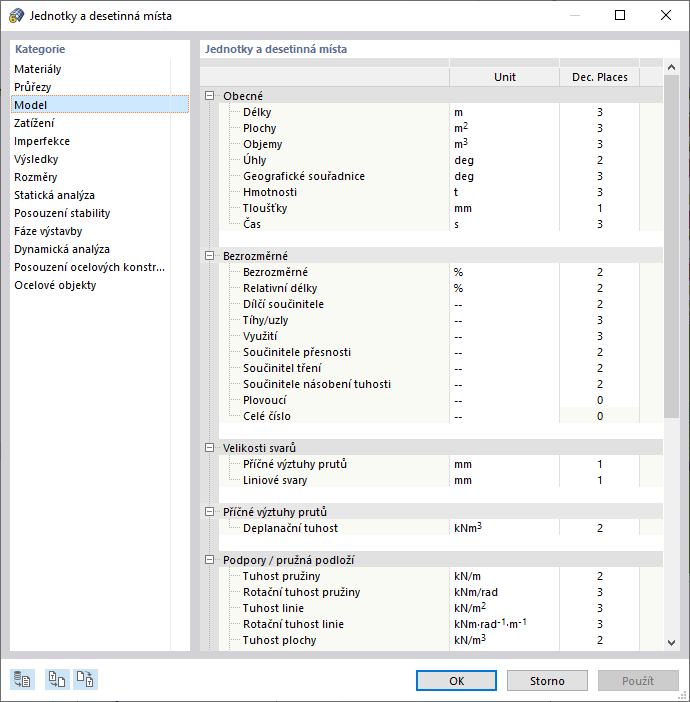Click the decimal places cell for Čas
This screenshot has height=702, width=690.
click(600, 224)
